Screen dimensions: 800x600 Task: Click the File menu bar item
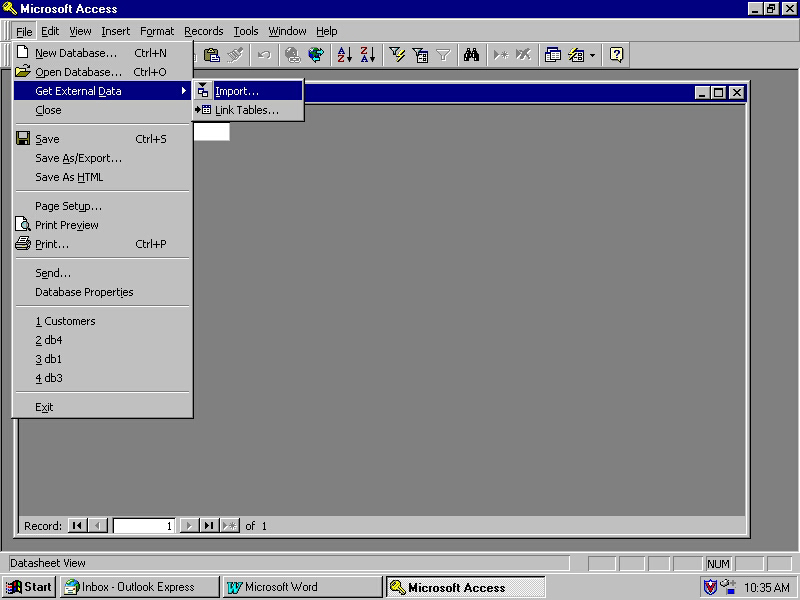24,32
